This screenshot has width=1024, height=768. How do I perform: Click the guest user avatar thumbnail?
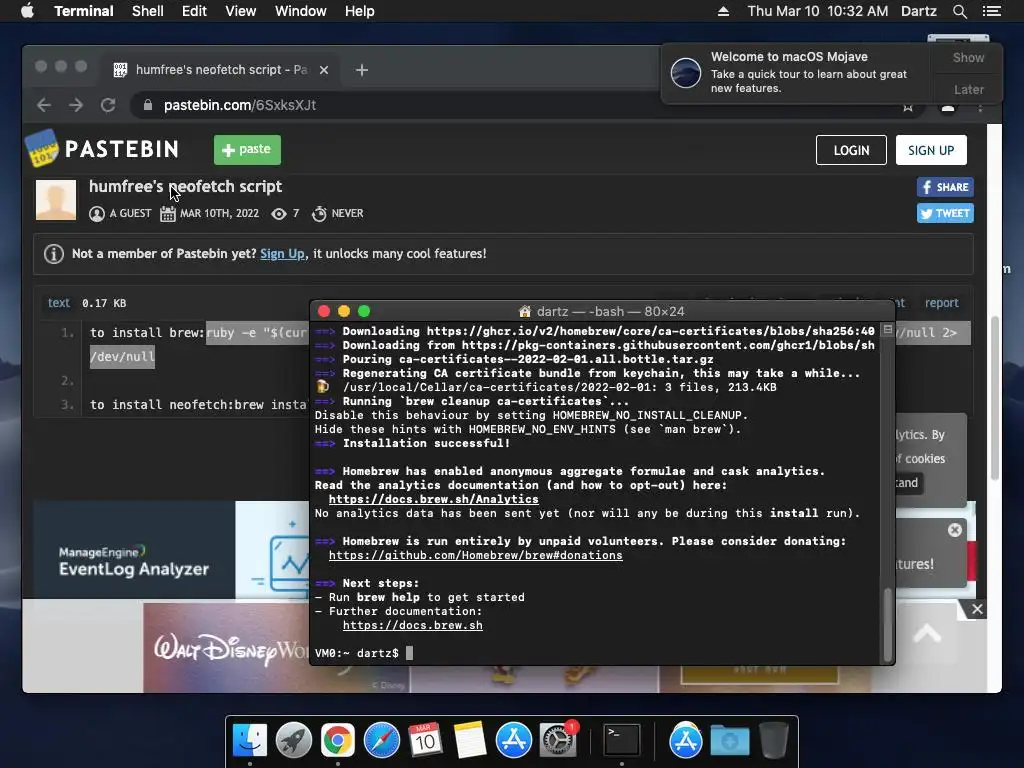coord(56,200)
